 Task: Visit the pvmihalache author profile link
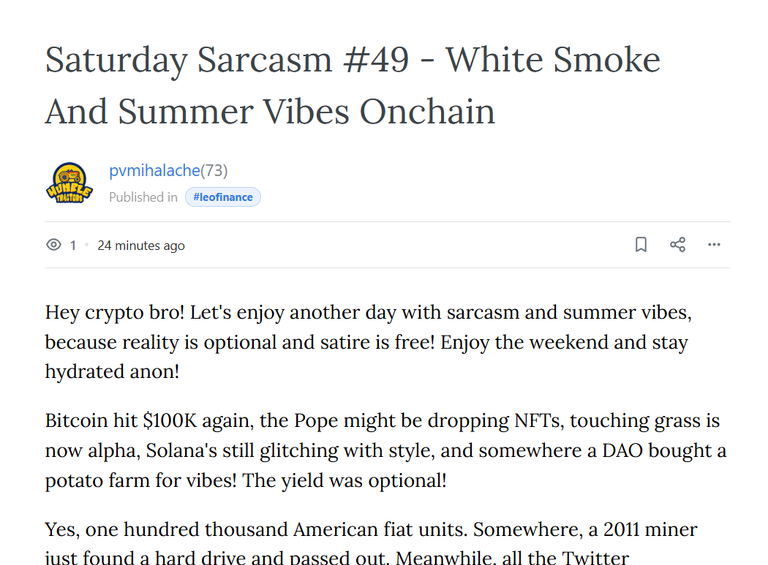coord(154,170)
